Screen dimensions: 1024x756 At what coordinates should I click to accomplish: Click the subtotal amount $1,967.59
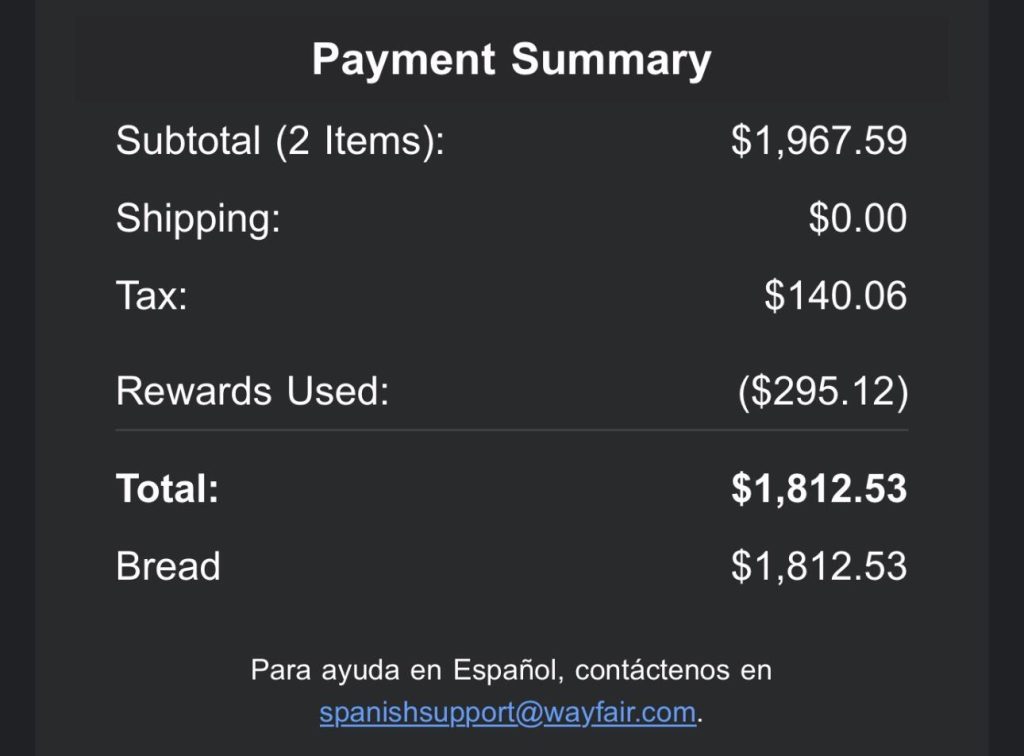coord(819,141)
